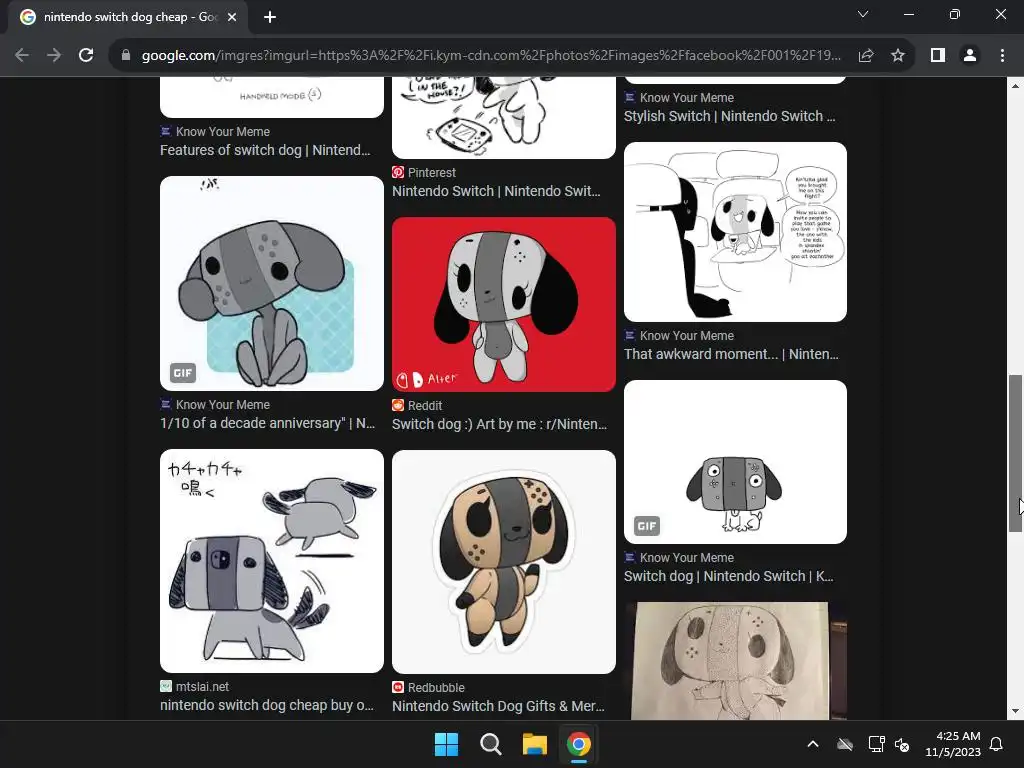
Task: Open the tan switch dog sticker image
Action: (x=504, y=562)
